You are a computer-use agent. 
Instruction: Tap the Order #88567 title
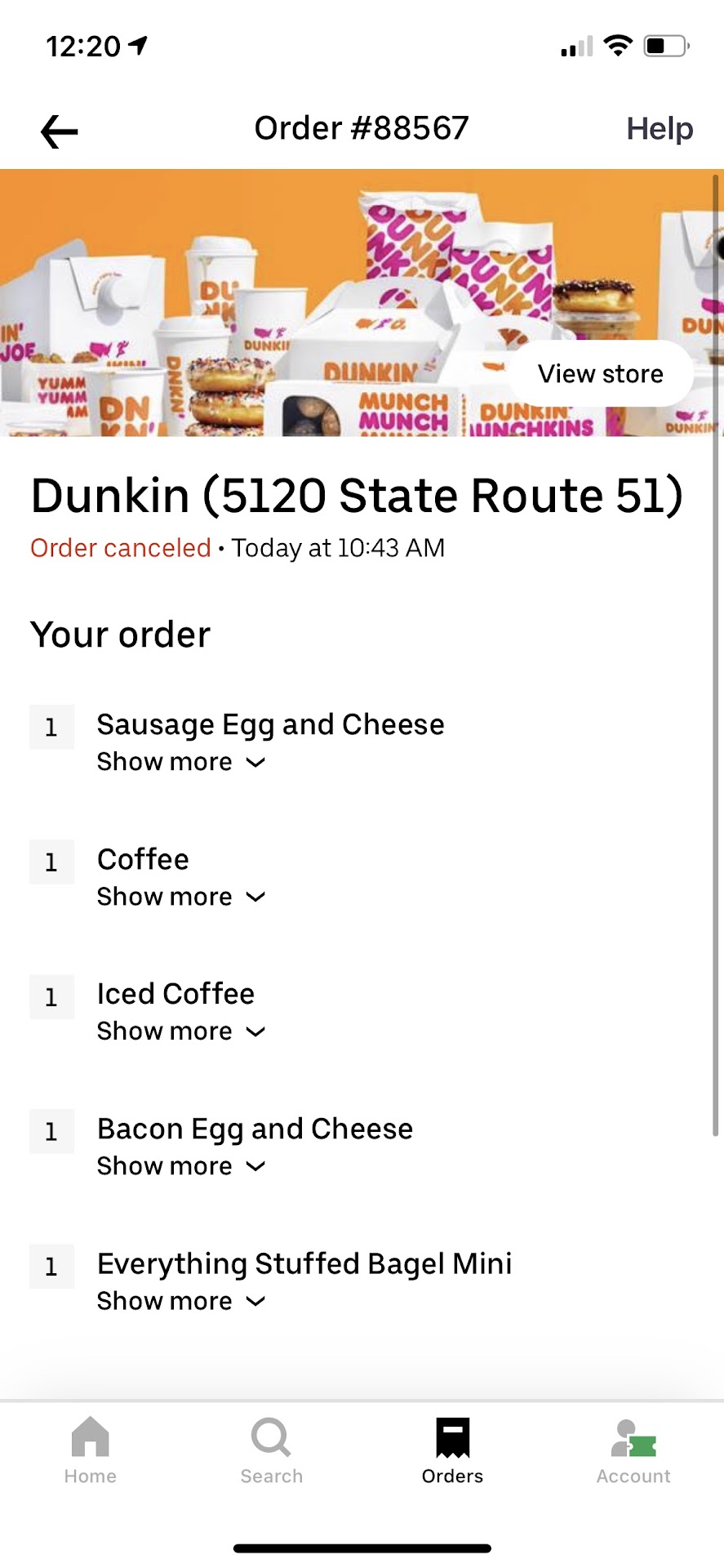pos(362,128)
